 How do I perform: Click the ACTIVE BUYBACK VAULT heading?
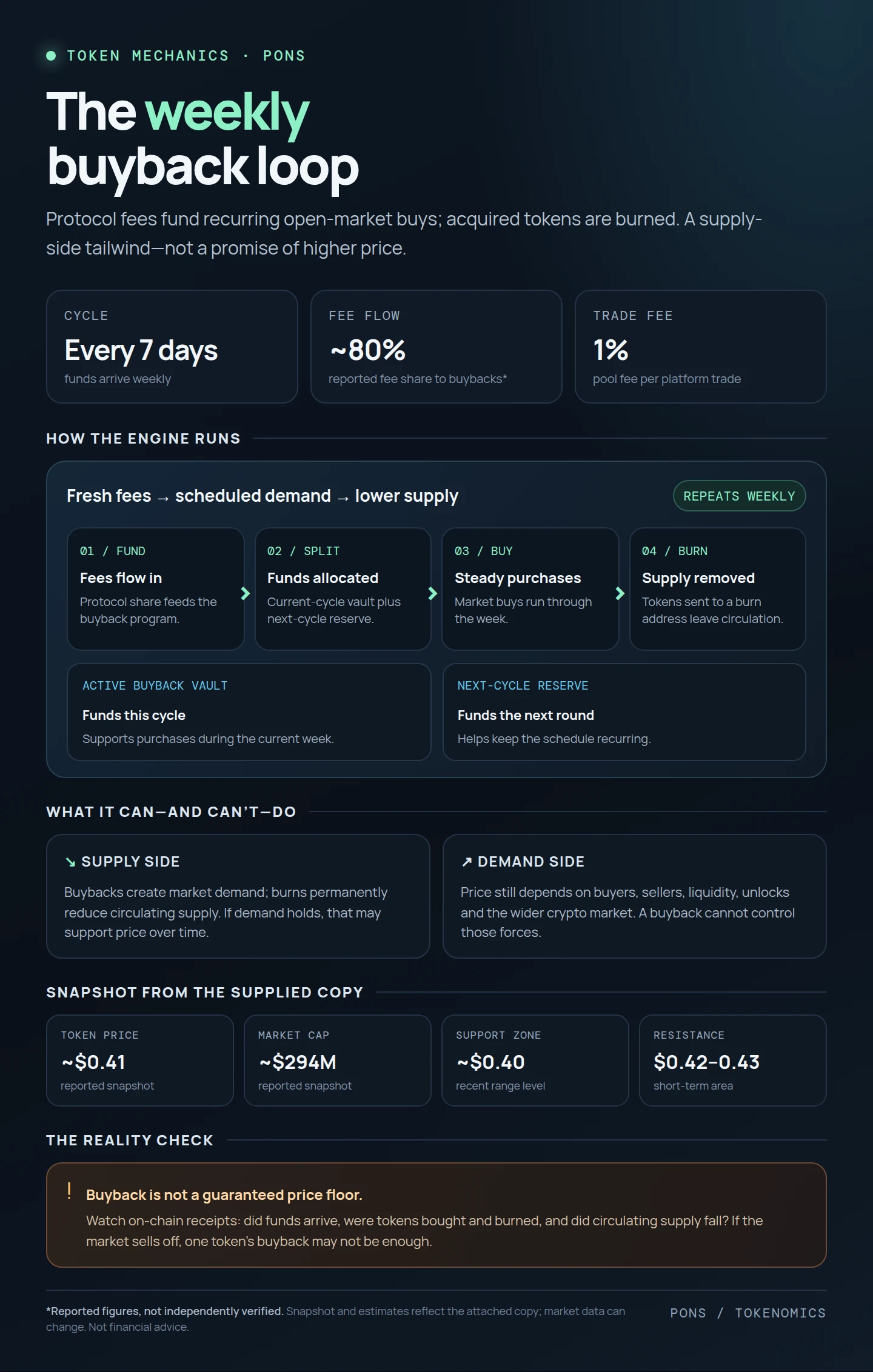[x=155, y=685]
